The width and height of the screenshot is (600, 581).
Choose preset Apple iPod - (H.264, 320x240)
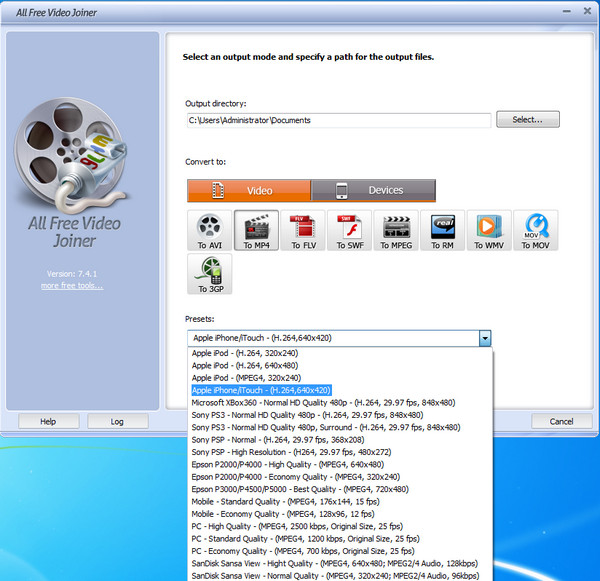click(340, 353)
